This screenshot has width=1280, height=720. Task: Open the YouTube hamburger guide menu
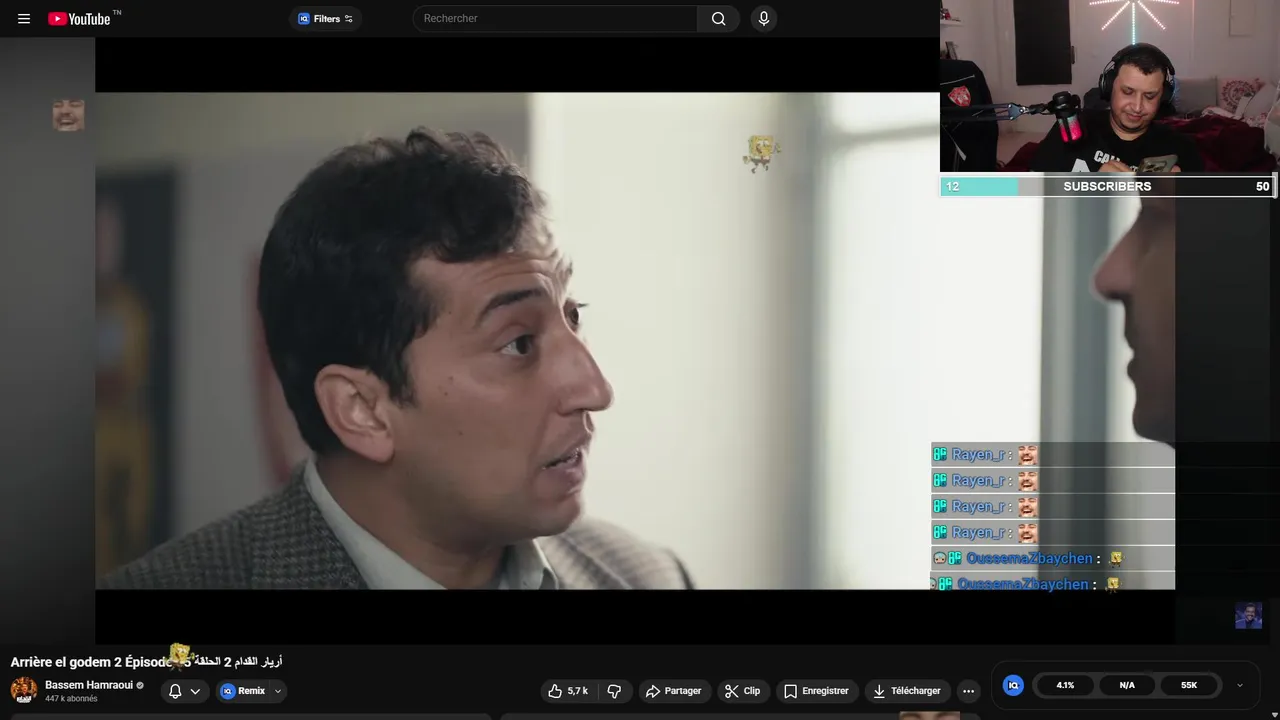pyautogui.click(x=24, y=19)
